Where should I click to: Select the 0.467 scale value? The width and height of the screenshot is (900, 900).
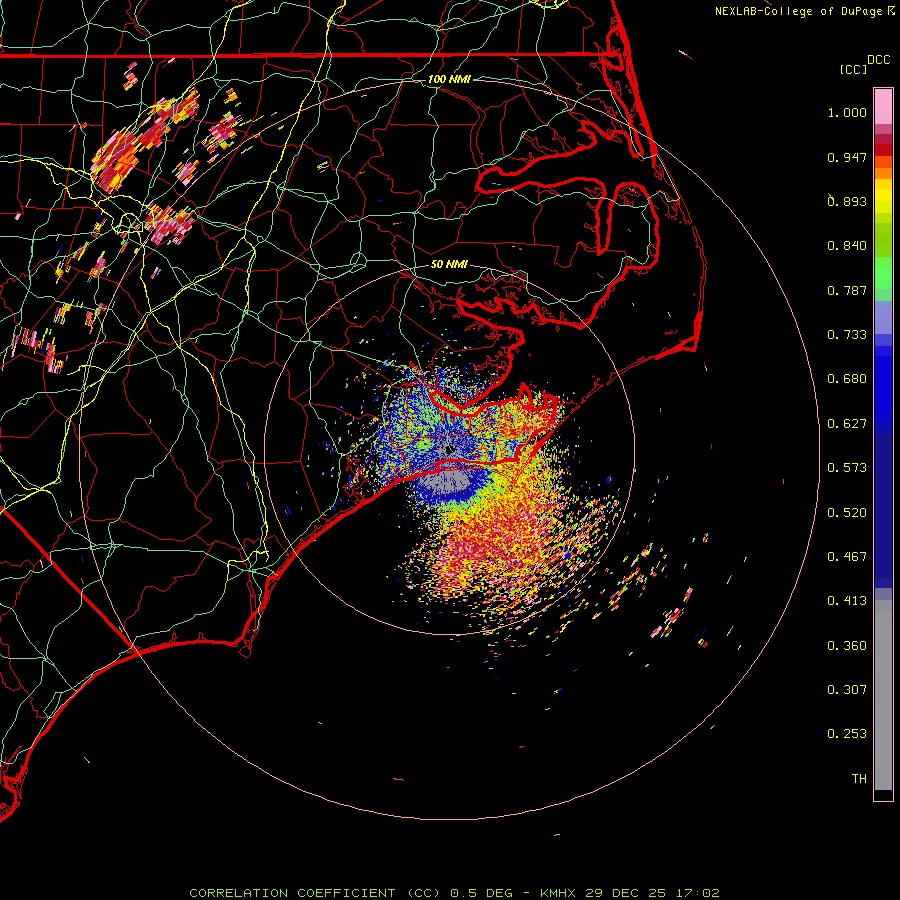(x=847, y=557)
